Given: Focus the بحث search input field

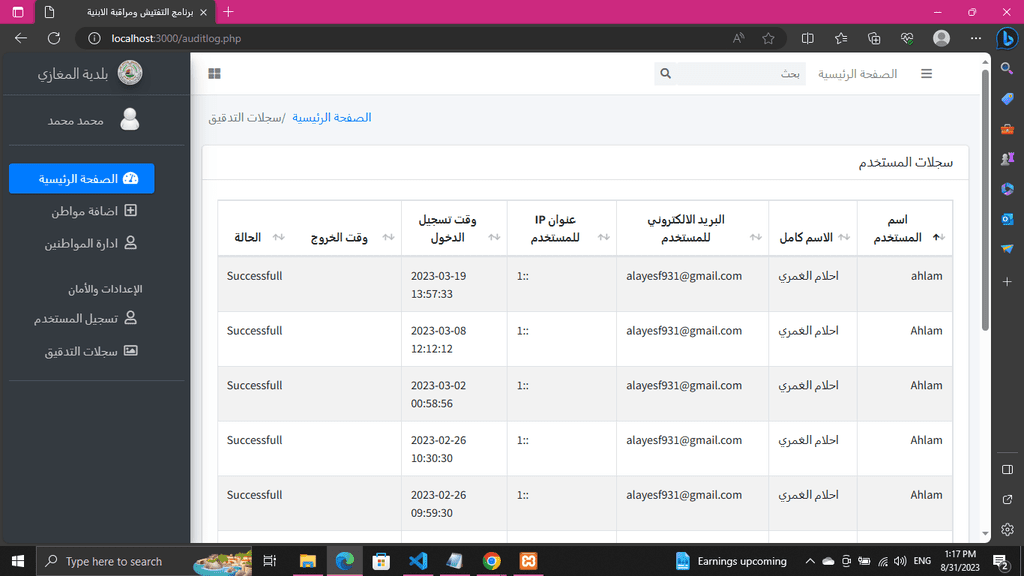Looking at the screenshot, I should click(x=741, y=74).
